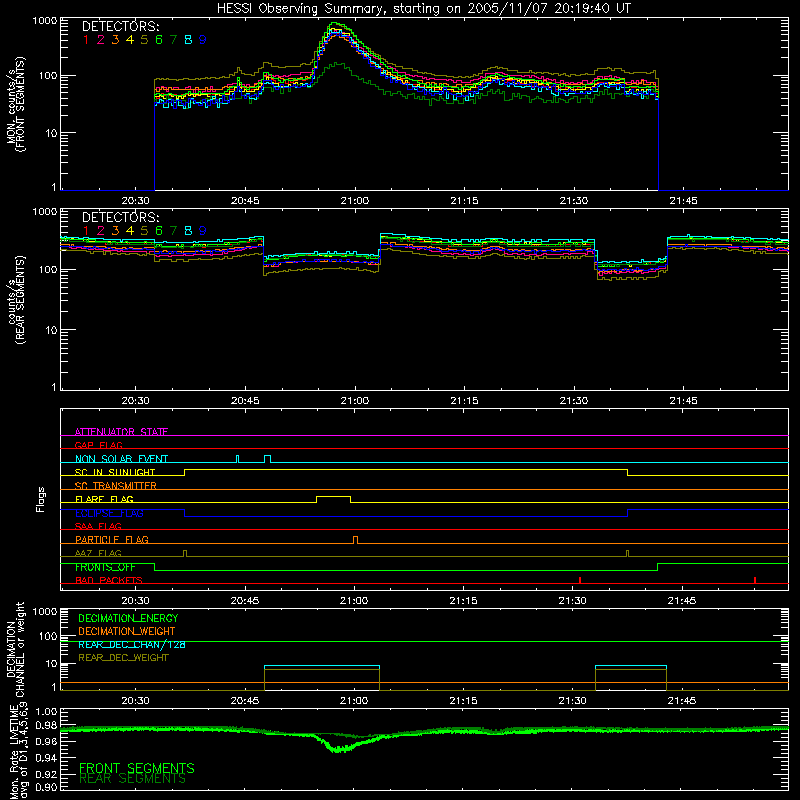The width and height of the screenshot is (800, 800).
Task: Click the HESSI Observing Summary plot title
Action: point(423,9)
